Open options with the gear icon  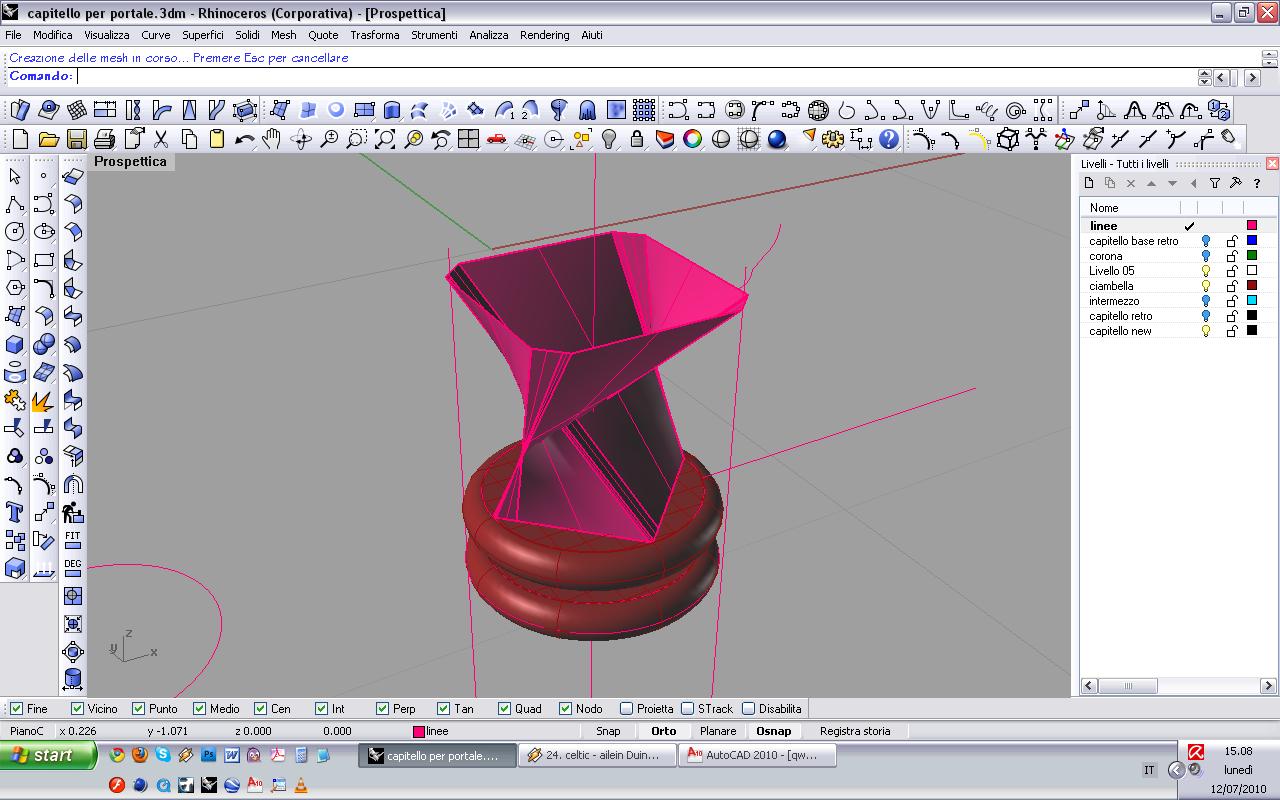833,139
